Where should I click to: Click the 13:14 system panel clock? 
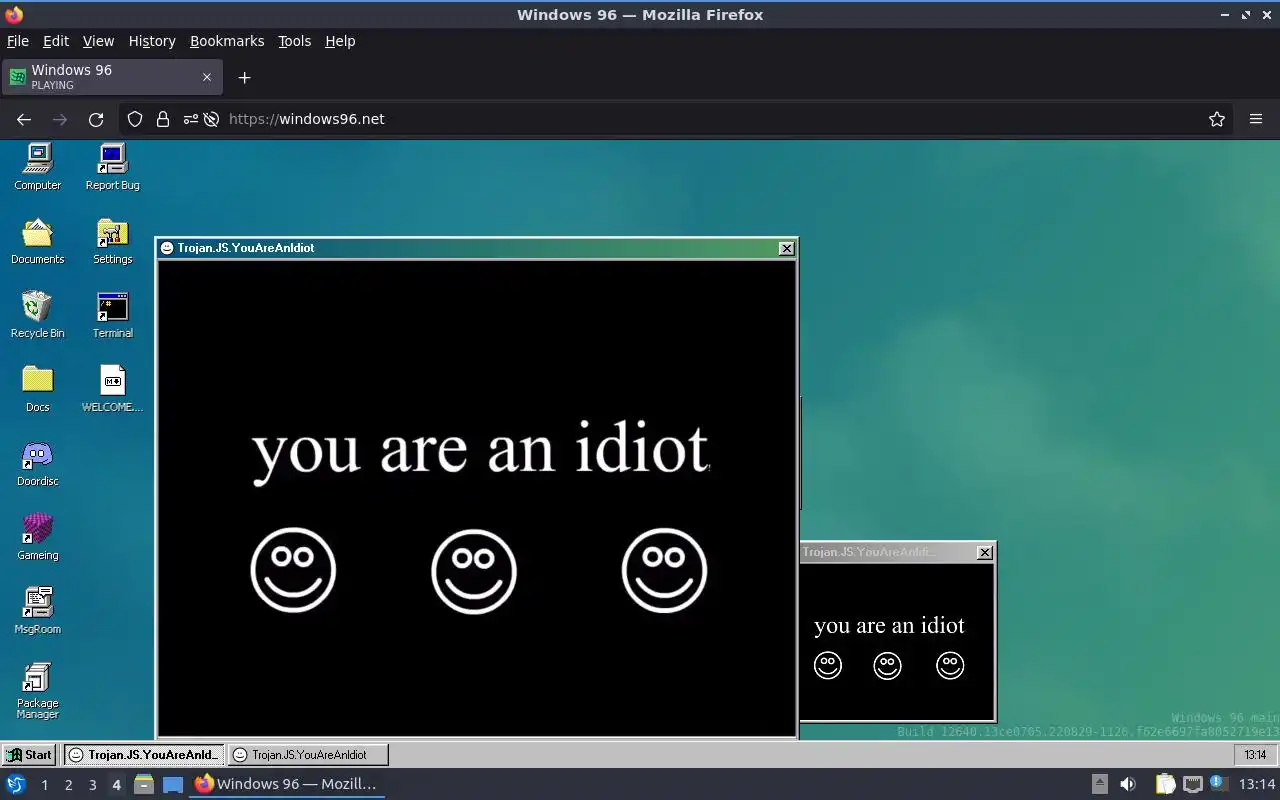(x=1256, y=784)
